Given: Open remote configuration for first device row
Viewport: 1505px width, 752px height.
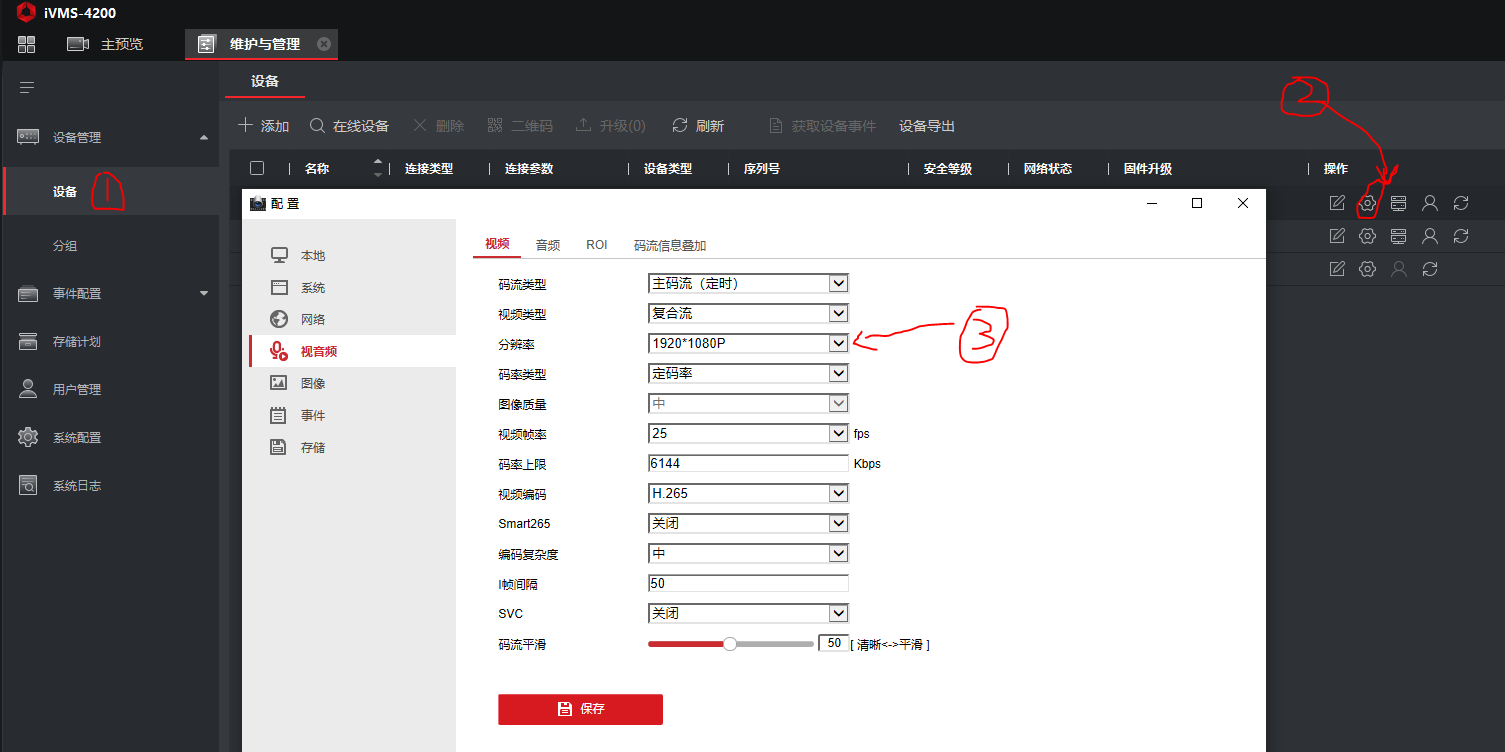Looking at the screenshot, I should [x=1367, y=204].
